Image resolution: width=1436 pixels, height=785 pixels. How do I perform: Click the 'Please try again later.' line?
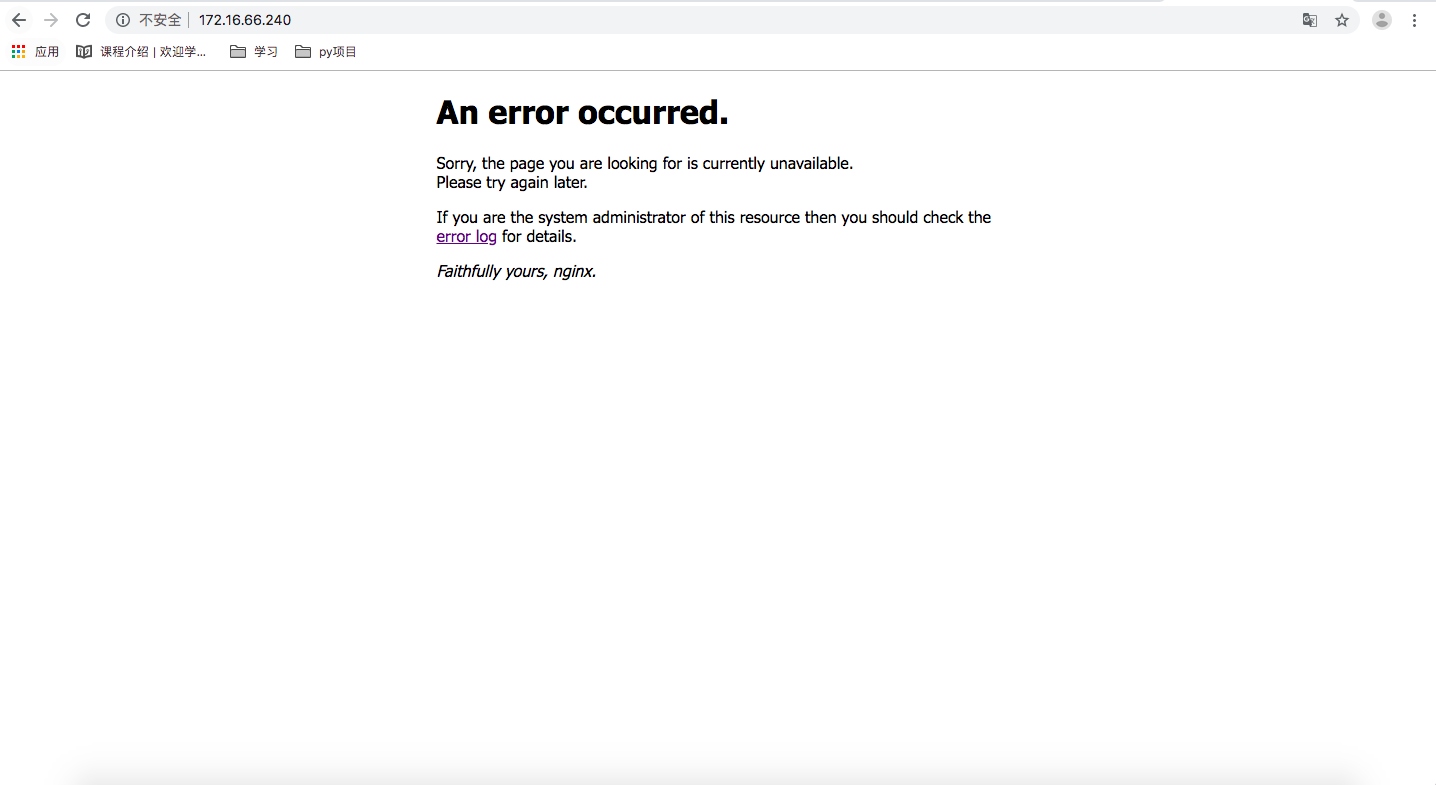pyautogui.click(x=512, y=183)
